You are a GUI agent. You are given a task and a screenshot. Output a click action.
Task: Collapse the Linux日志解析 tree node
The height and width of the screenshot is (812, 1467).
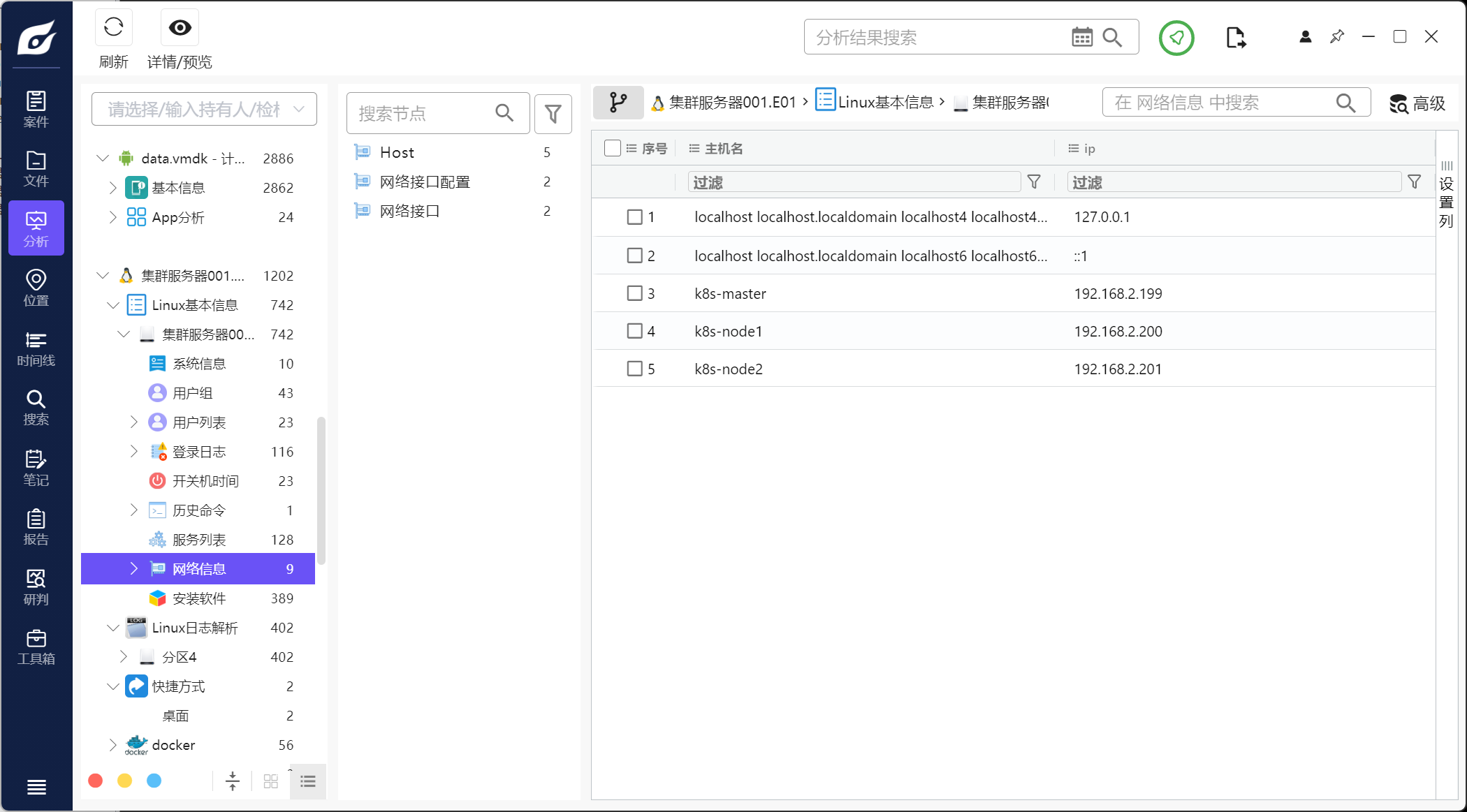pos(113,628)
